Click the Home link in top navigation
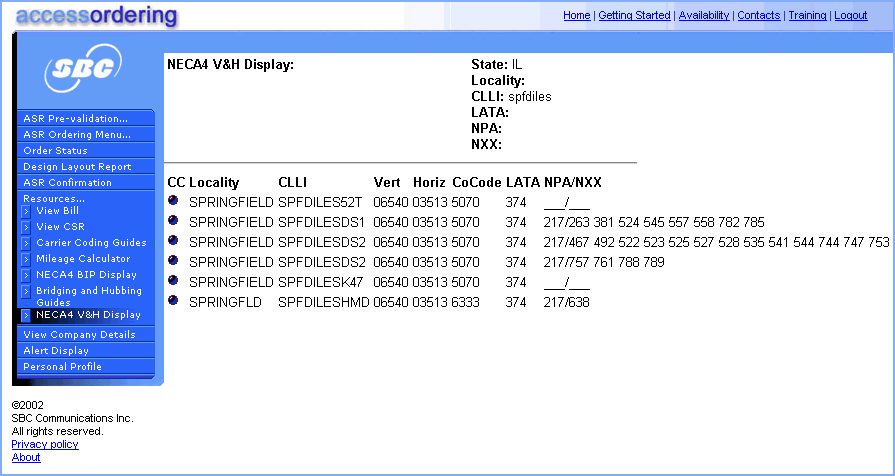This screenshot has width=895, height=476. 576,16
